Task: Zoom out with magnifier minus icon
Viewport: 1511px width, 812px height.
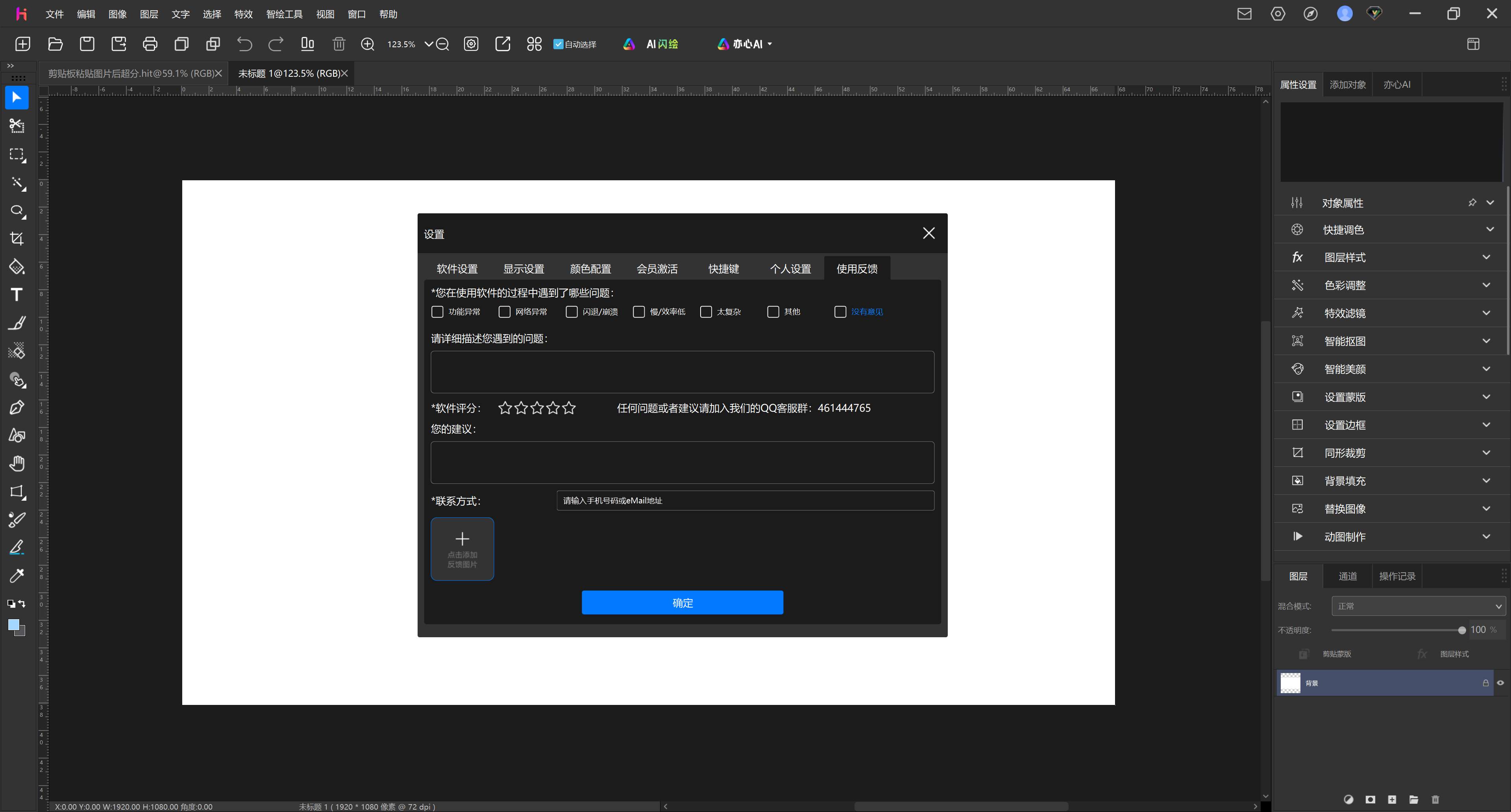Action: (x=442, y=44)
